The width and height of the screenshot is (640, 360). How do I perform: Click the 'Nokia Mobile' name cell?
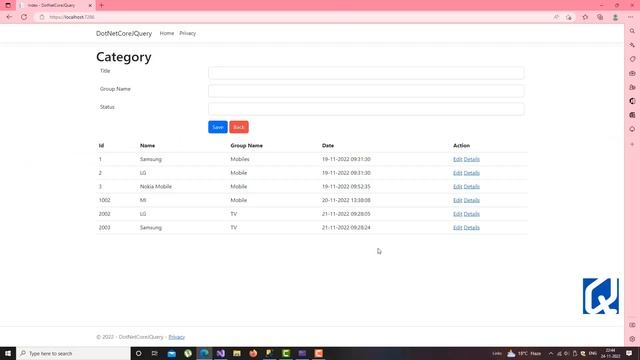(156, 187)
